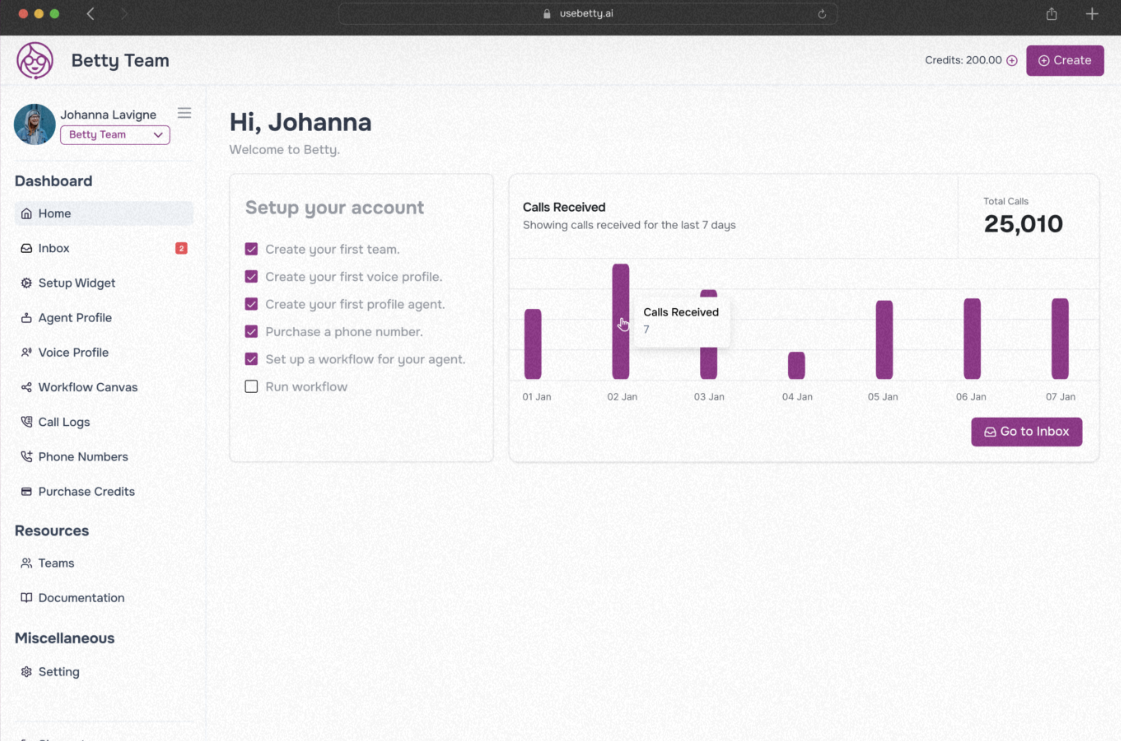Click the Total Calls value 25,010
1121x741 pixels.
pos(1023,224)
